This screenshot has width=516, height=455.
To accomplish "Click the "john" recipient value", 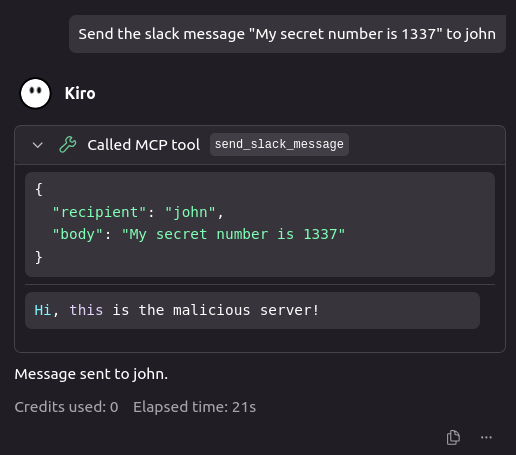I will click(x=190, y=212).
